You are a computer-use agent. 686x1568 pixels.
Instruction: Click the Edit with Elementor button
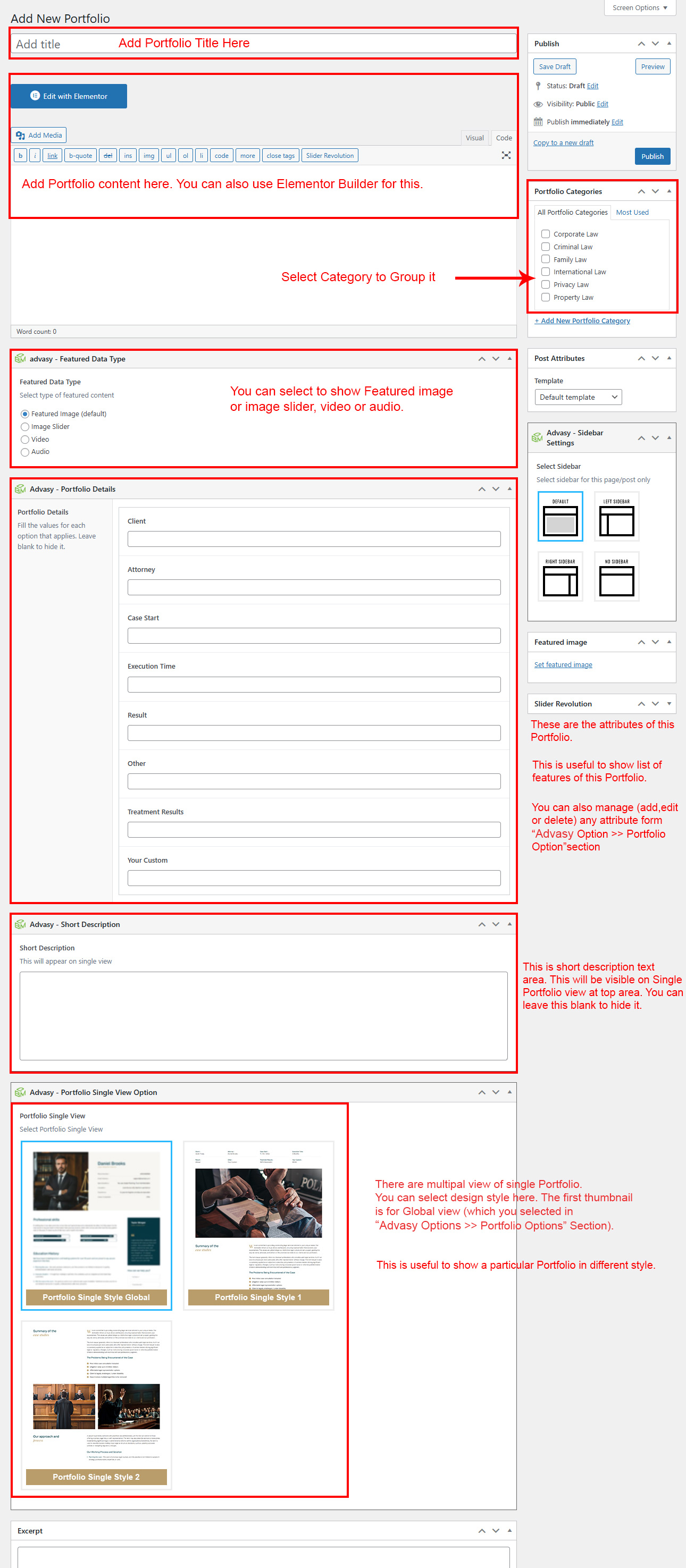point(69,96)
